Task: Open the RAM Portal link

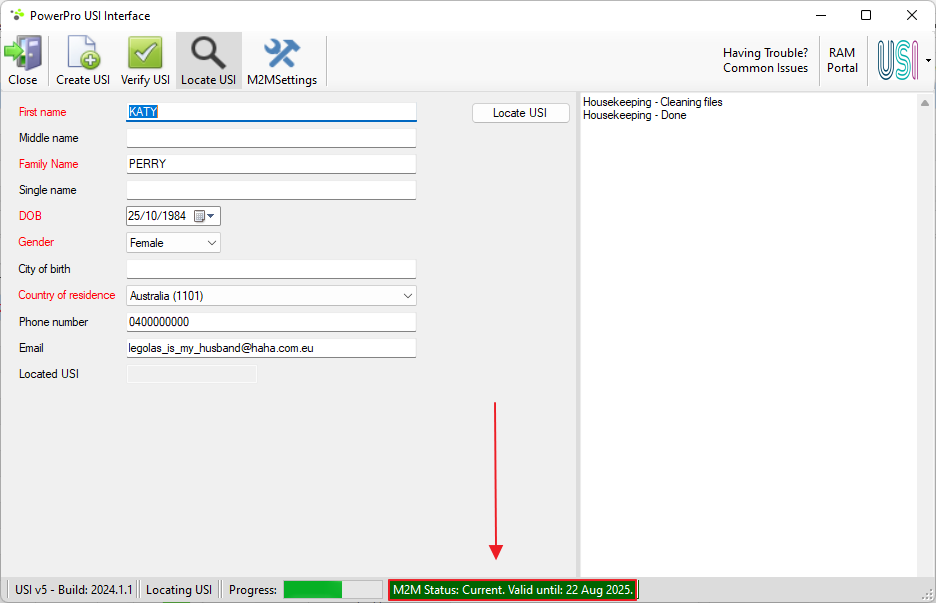Action: pyautogui.click(x=842, y=60)
